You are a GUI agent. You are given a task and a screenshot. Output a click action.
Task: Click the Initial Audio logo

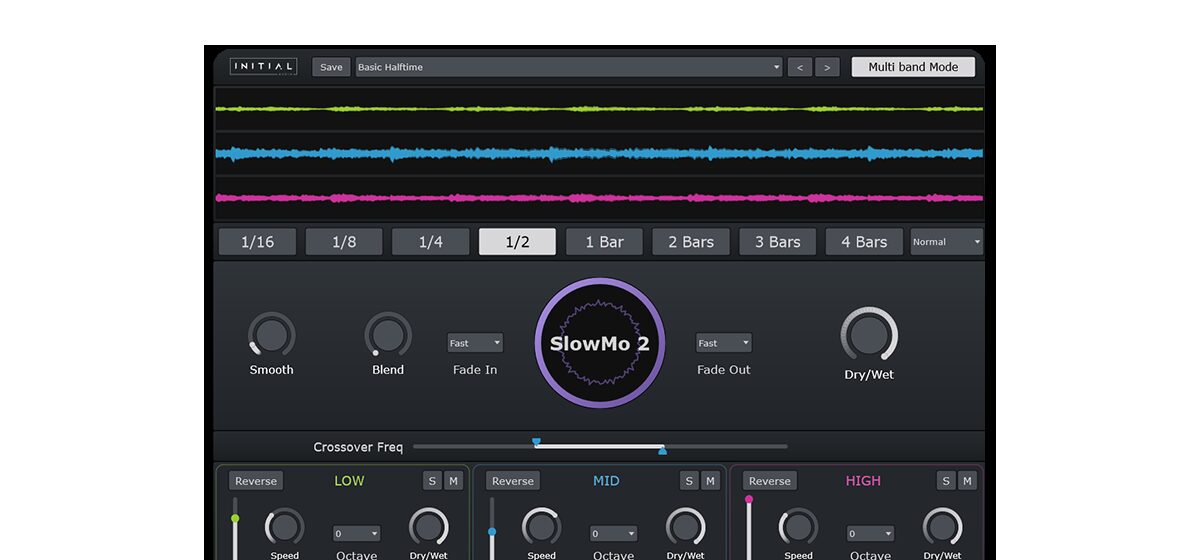[x=263, y=67]
